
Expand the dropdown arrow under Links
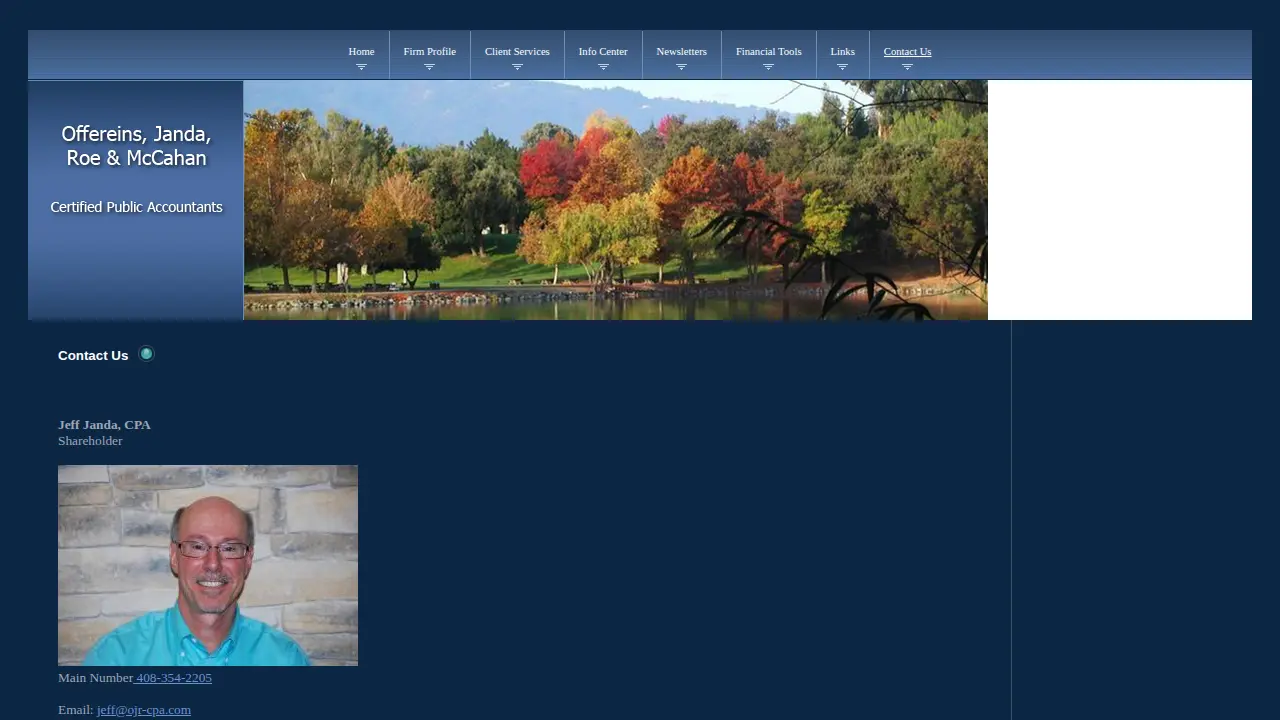[x=842, y=67]
